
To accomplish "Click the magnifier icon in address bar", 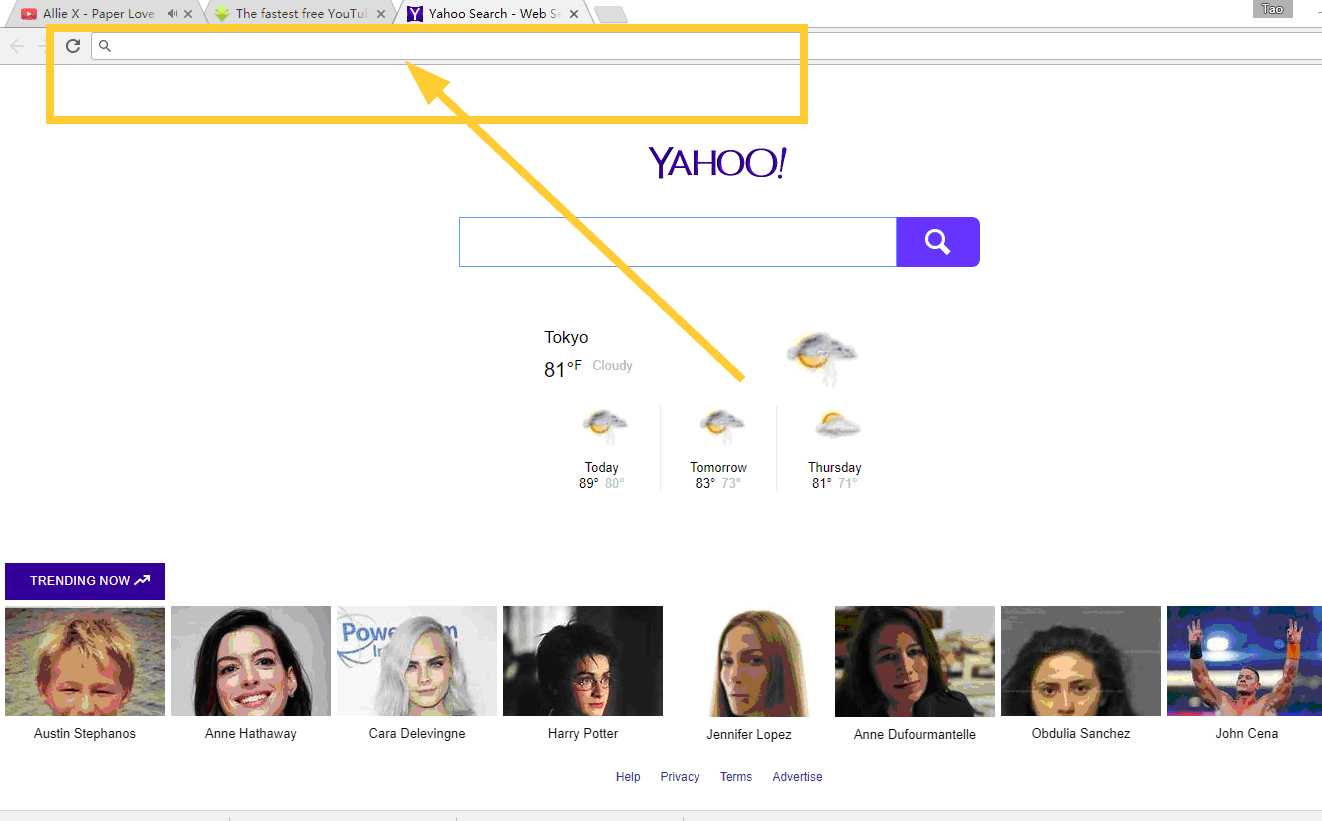I will pyautogui.click(x=105, y=46).
